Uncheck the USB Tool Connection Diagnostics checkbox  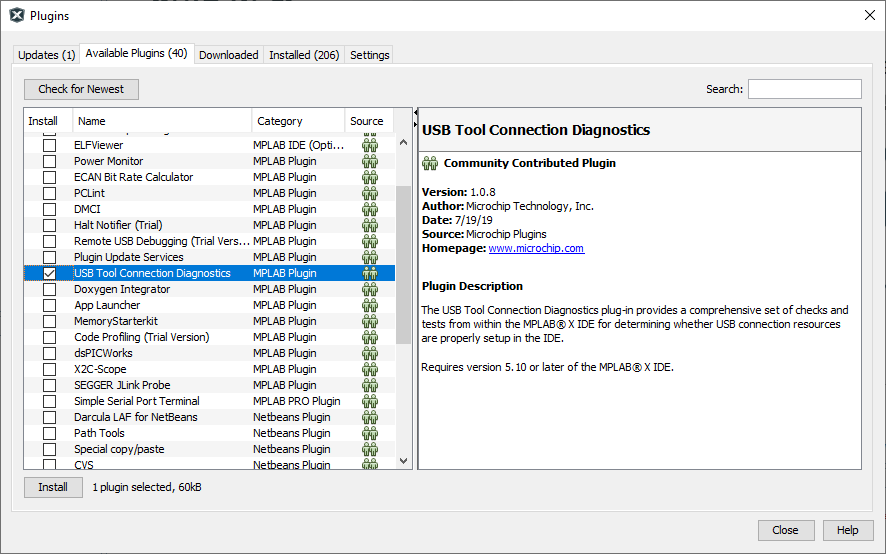[x=49, y=273]
